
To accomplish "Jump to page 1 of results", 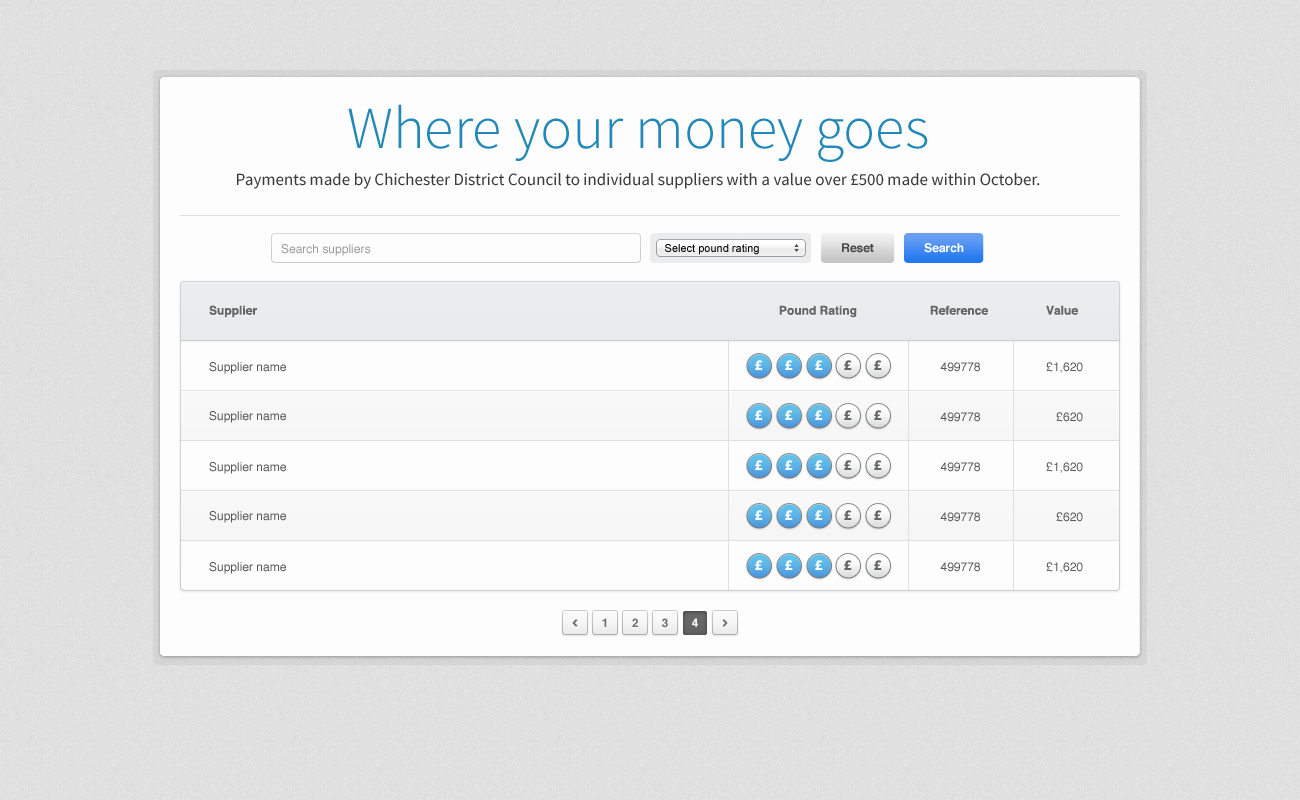I will click(x=605, y=623).
